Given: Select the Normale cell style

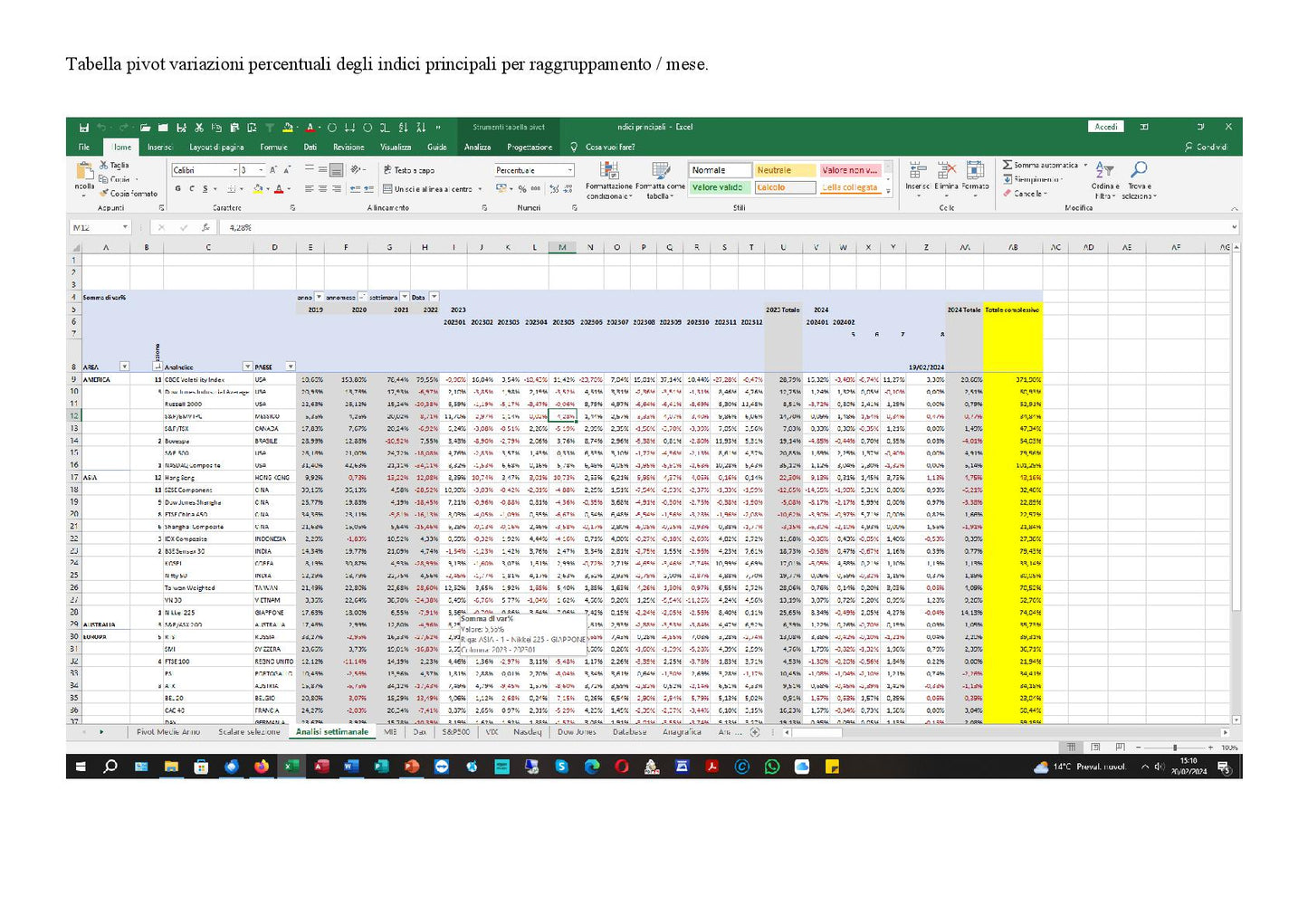Looking at the screenshot, I should click(721, 169).
